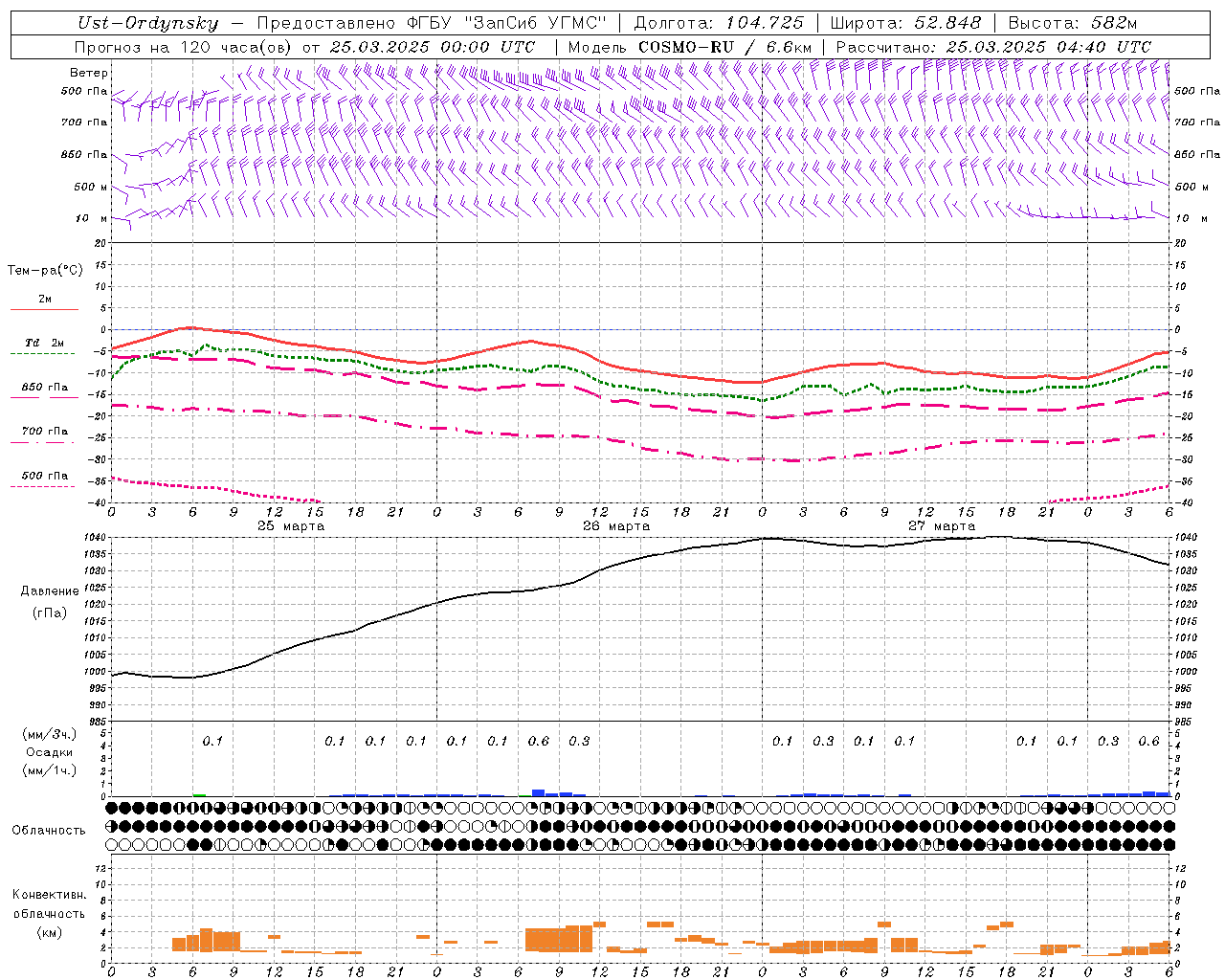
Task: Click the 'Давление' pressure panel label
Action: point(50,591)
